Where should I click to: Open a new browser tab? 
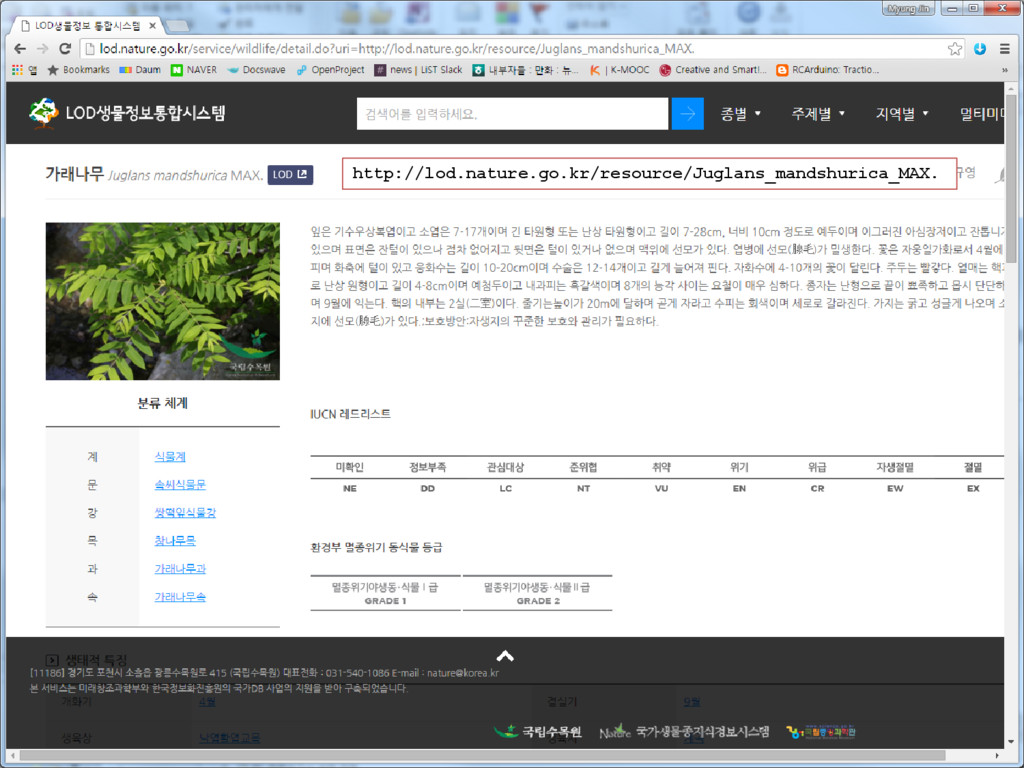coord(178,25)
